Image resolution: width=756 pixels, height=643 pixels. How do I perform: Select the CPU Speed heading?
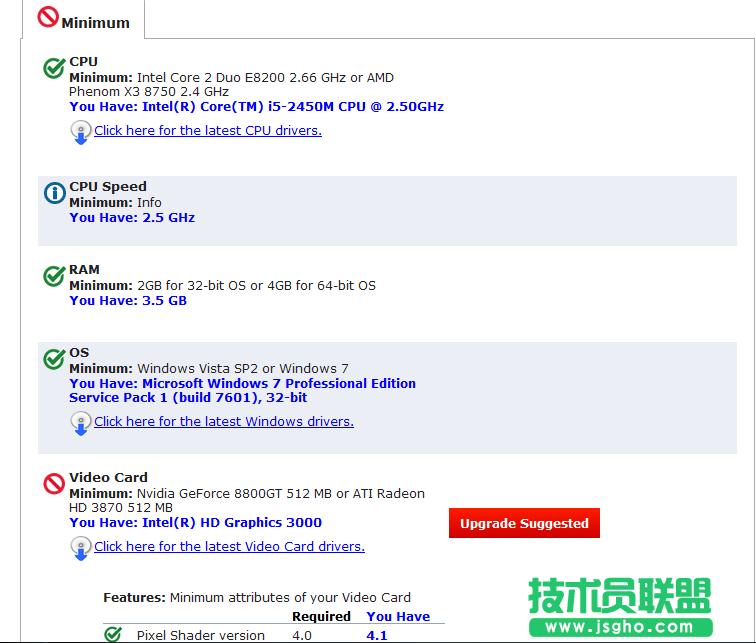[x=108, y=187]
